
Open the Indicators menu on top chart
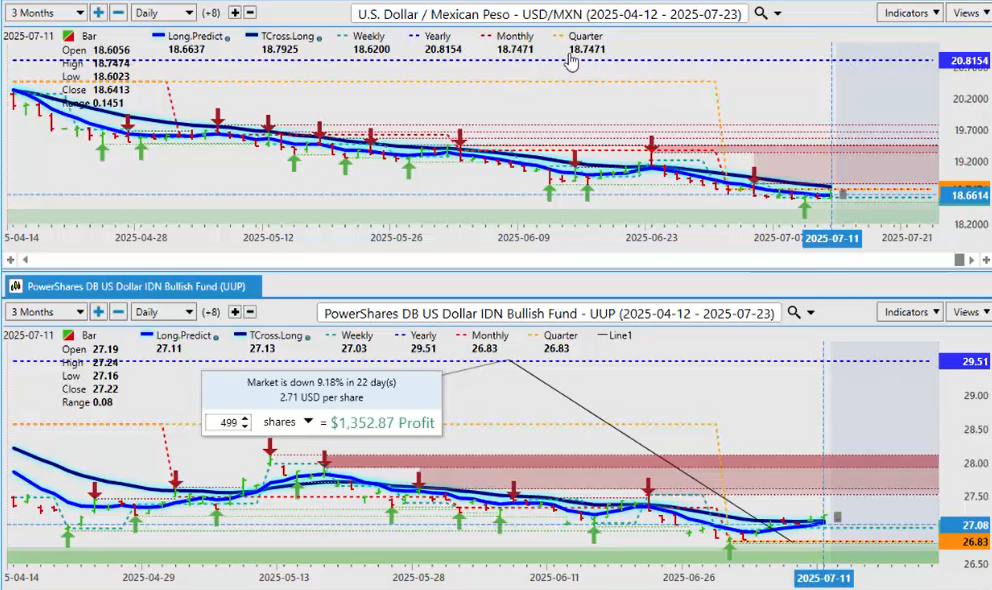[910, 13]
